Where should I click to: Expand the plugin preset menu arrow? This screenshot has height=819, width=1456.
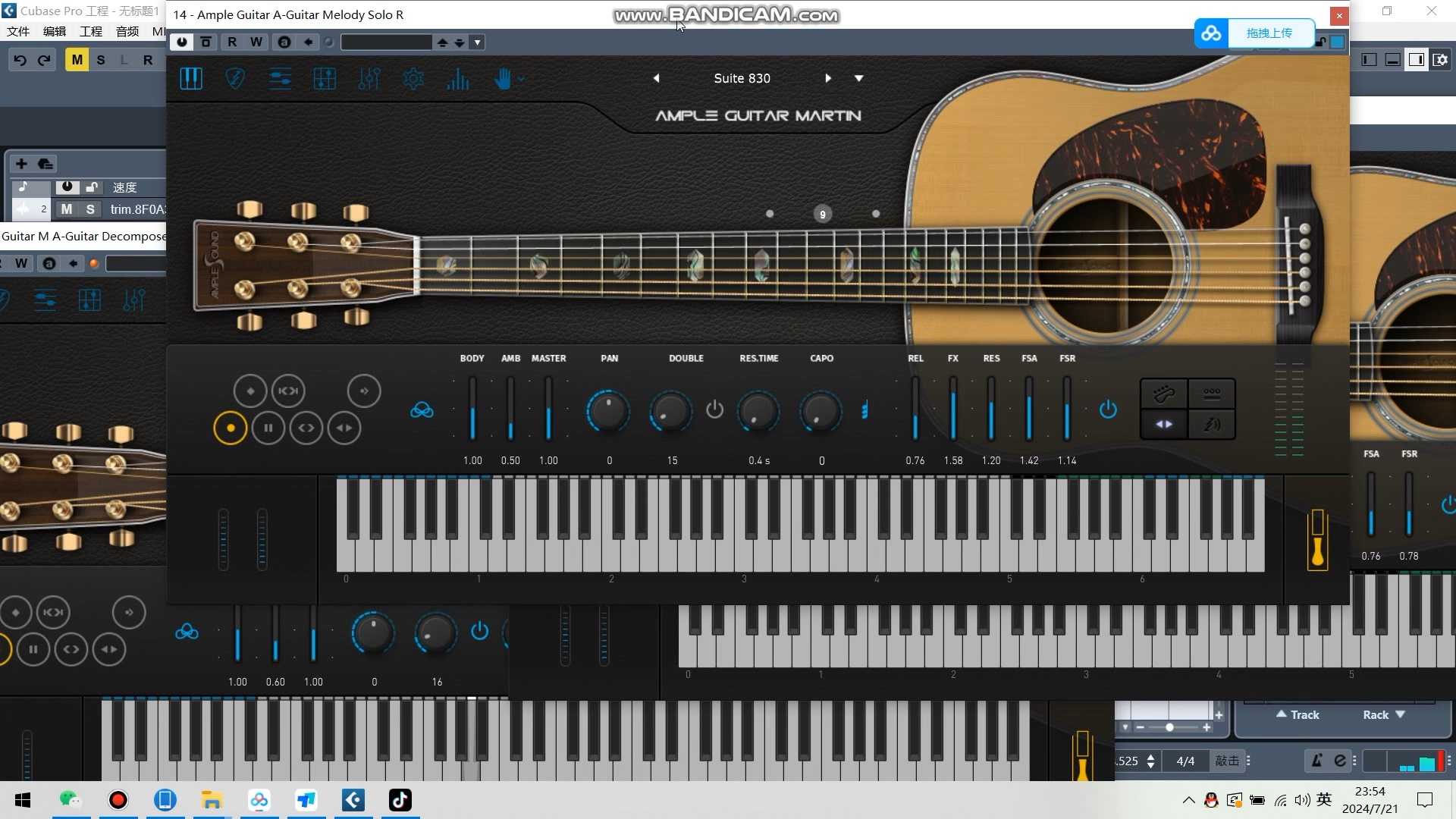pyautogui.click(x=477, y=42)
